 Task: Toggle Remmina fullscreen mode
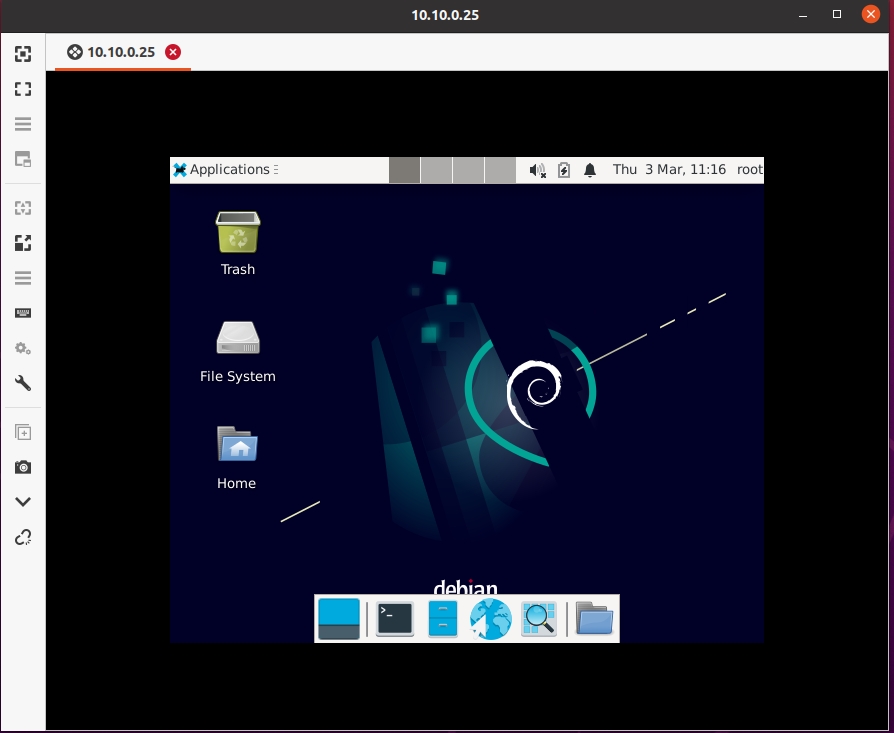click(x=23, y=89)
